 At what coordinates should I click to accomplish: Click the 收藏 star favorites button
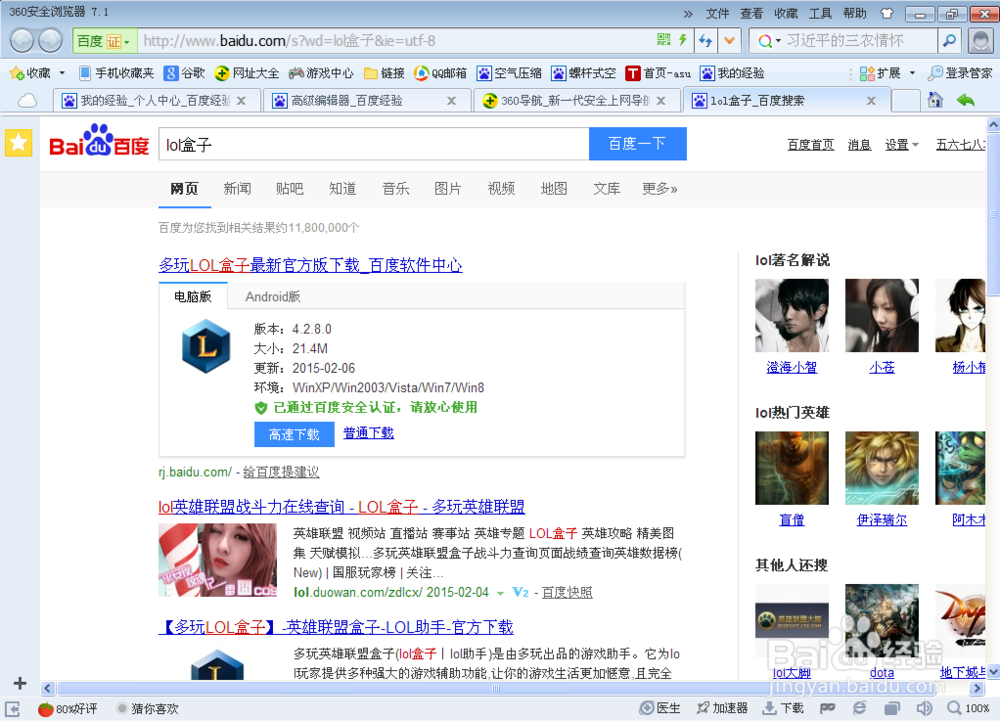29,73
